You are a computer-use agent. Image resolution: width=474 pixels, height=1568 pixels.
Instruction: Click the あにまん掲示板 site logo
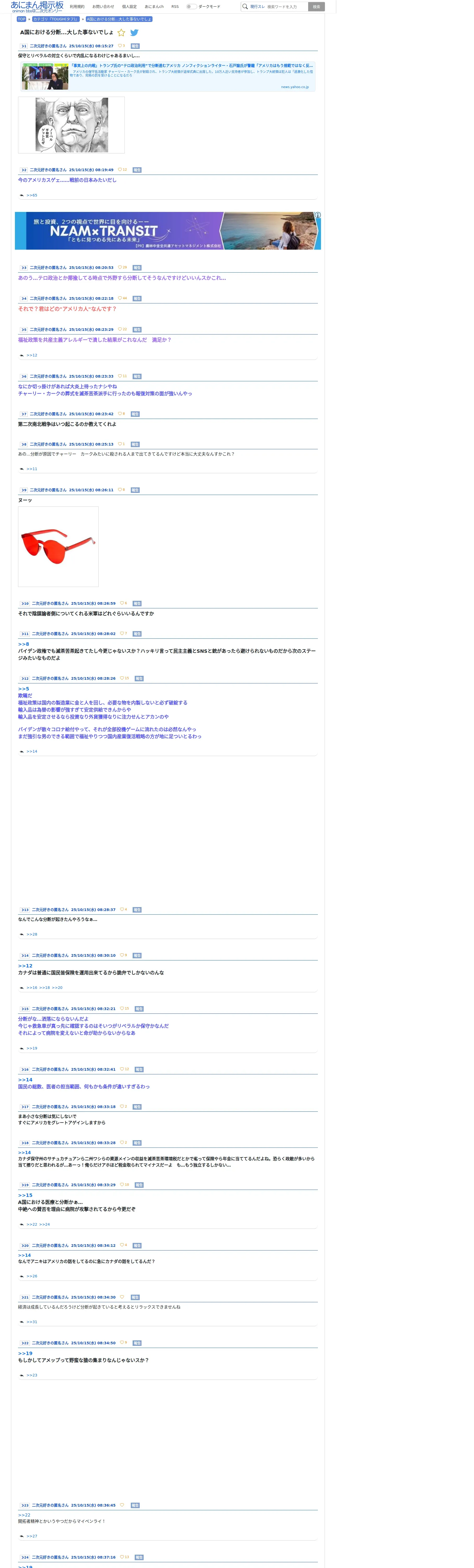[x=37, y=7]
